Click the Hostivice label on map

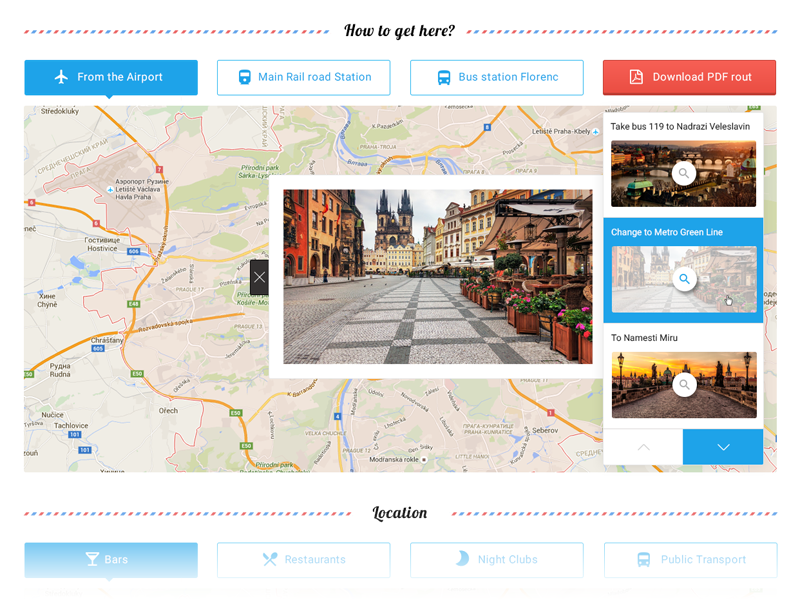click(x=102, y=248)
